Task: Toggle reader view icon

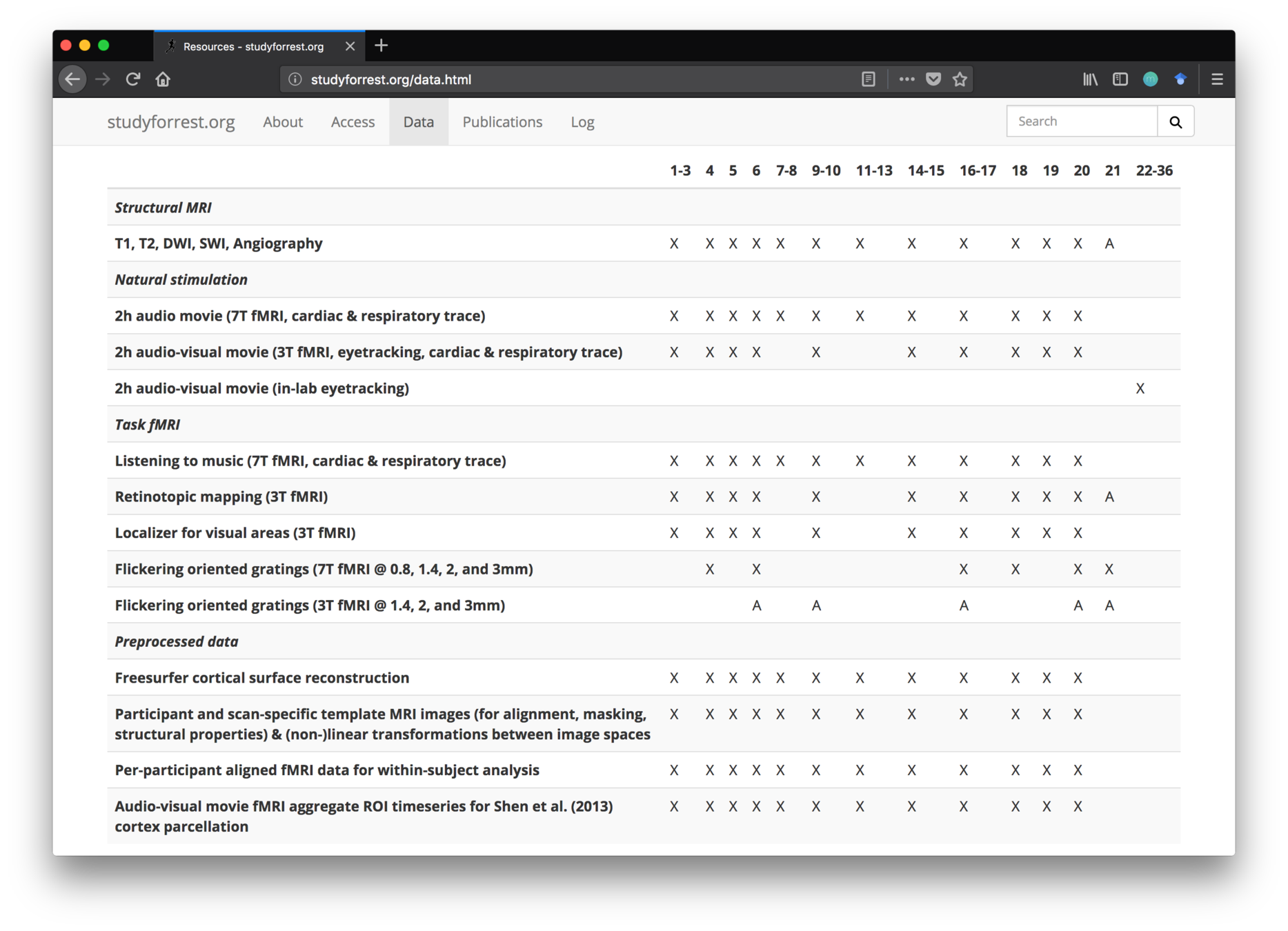Action: click(x=869, y=79)
